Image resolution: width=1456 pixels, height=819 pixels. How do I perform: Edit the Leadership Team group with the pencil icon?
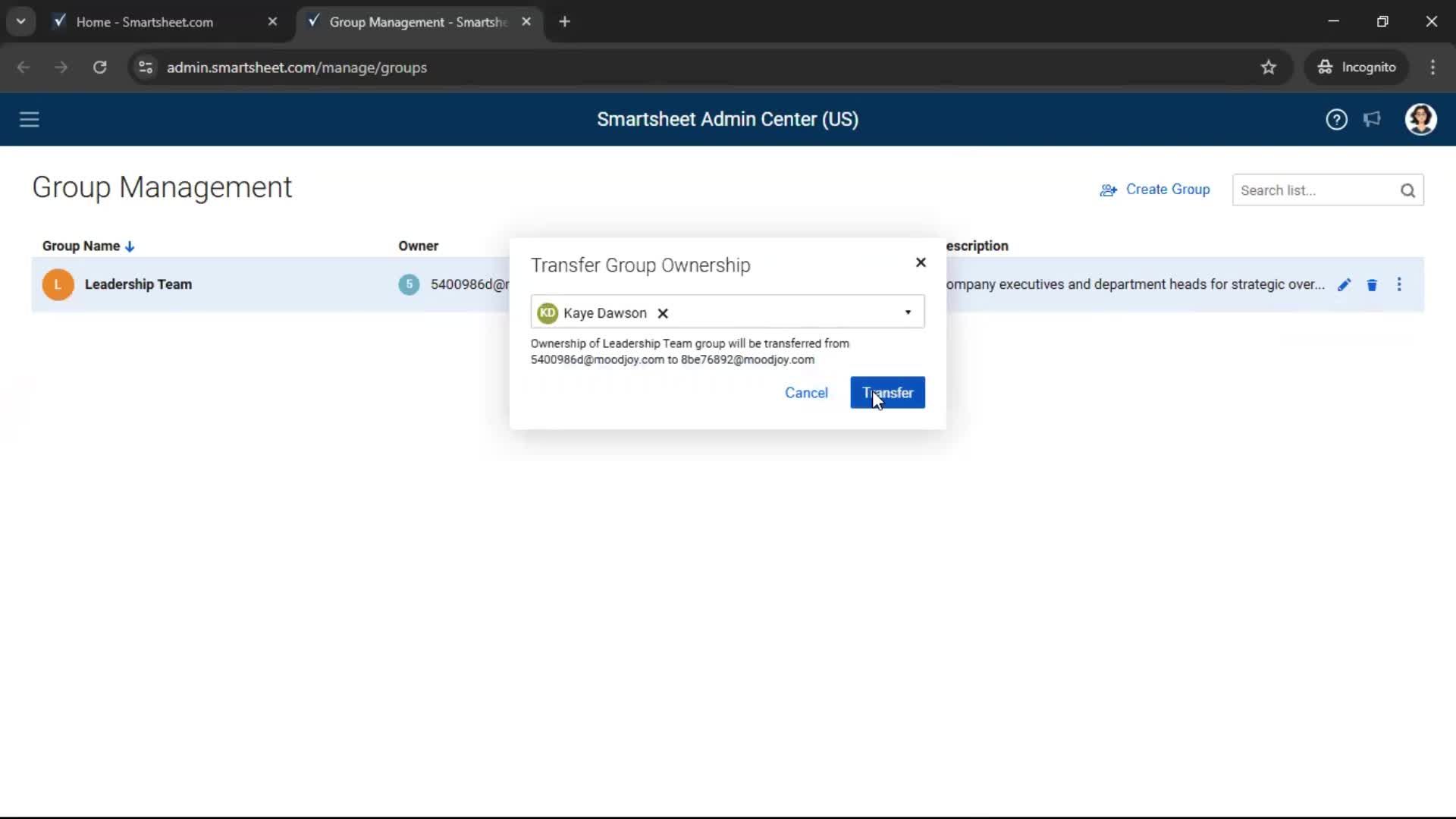[1344, 284]
